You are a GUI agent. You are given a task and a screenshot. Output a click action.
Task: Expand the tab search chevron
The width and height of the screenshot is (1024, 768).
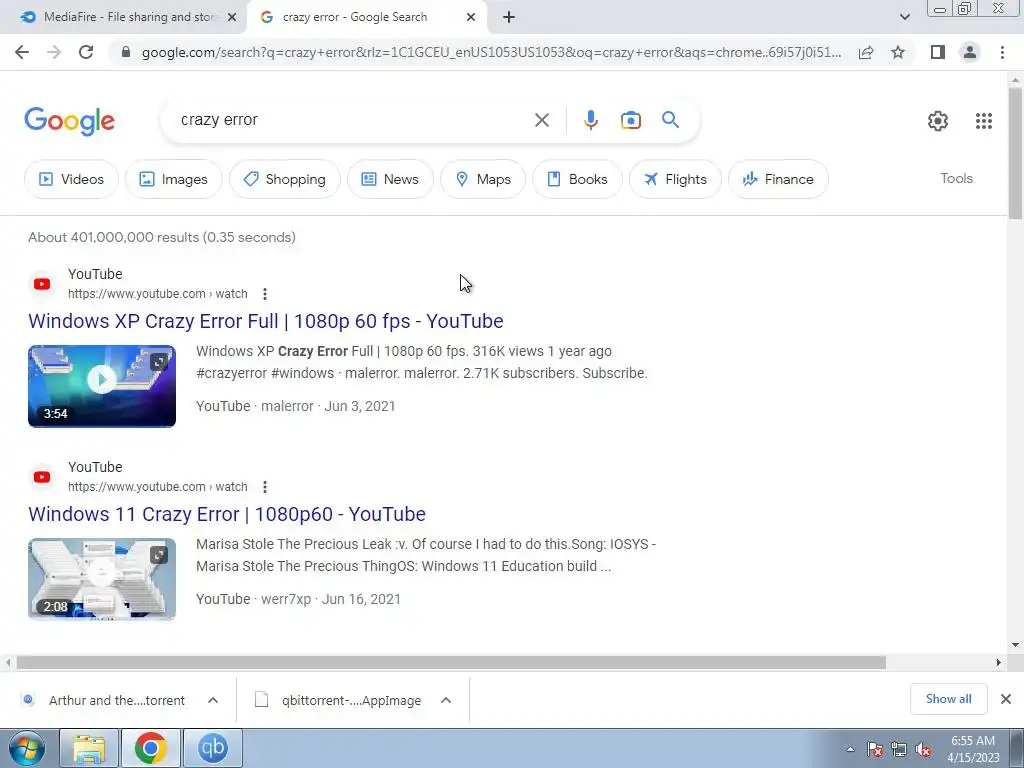pos(904,18)
